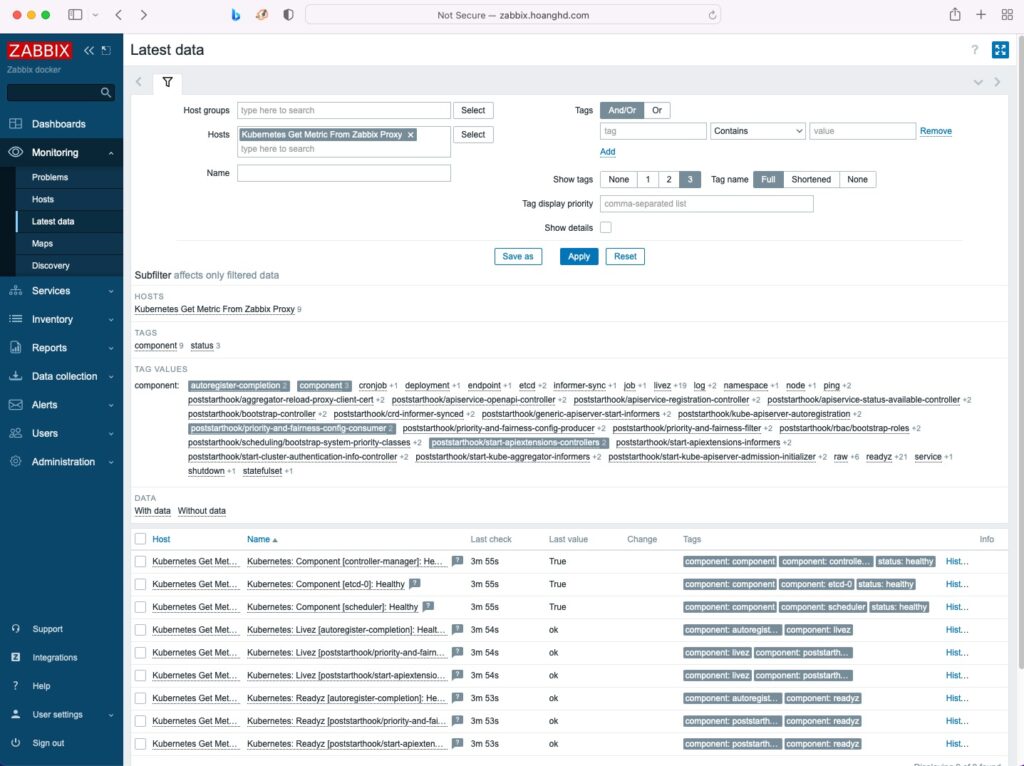
Task: Tick the Show details checkbox
Action: click(606, 227)
